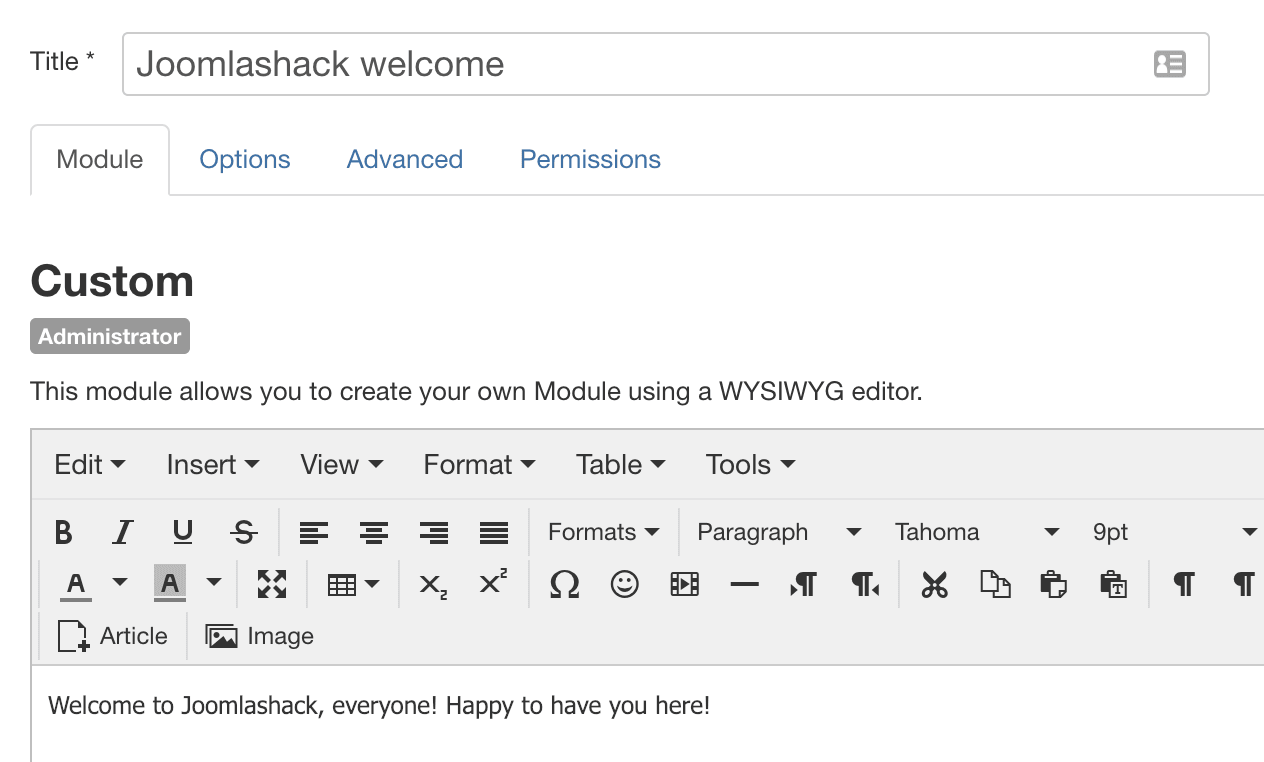Switch to the Options tab

[x=245, y=160]
